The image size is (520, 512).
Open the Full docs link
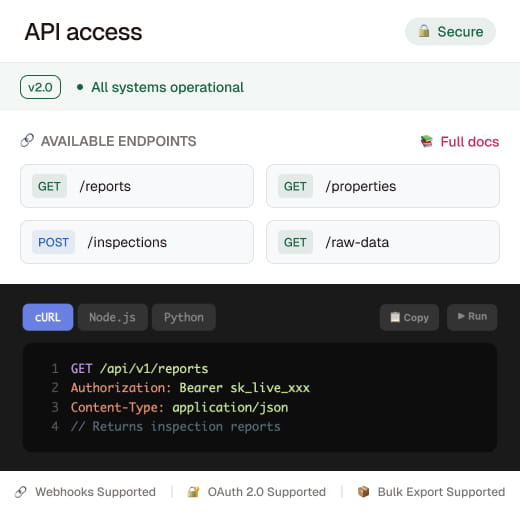pyautogui.click(x=470, y=142)
